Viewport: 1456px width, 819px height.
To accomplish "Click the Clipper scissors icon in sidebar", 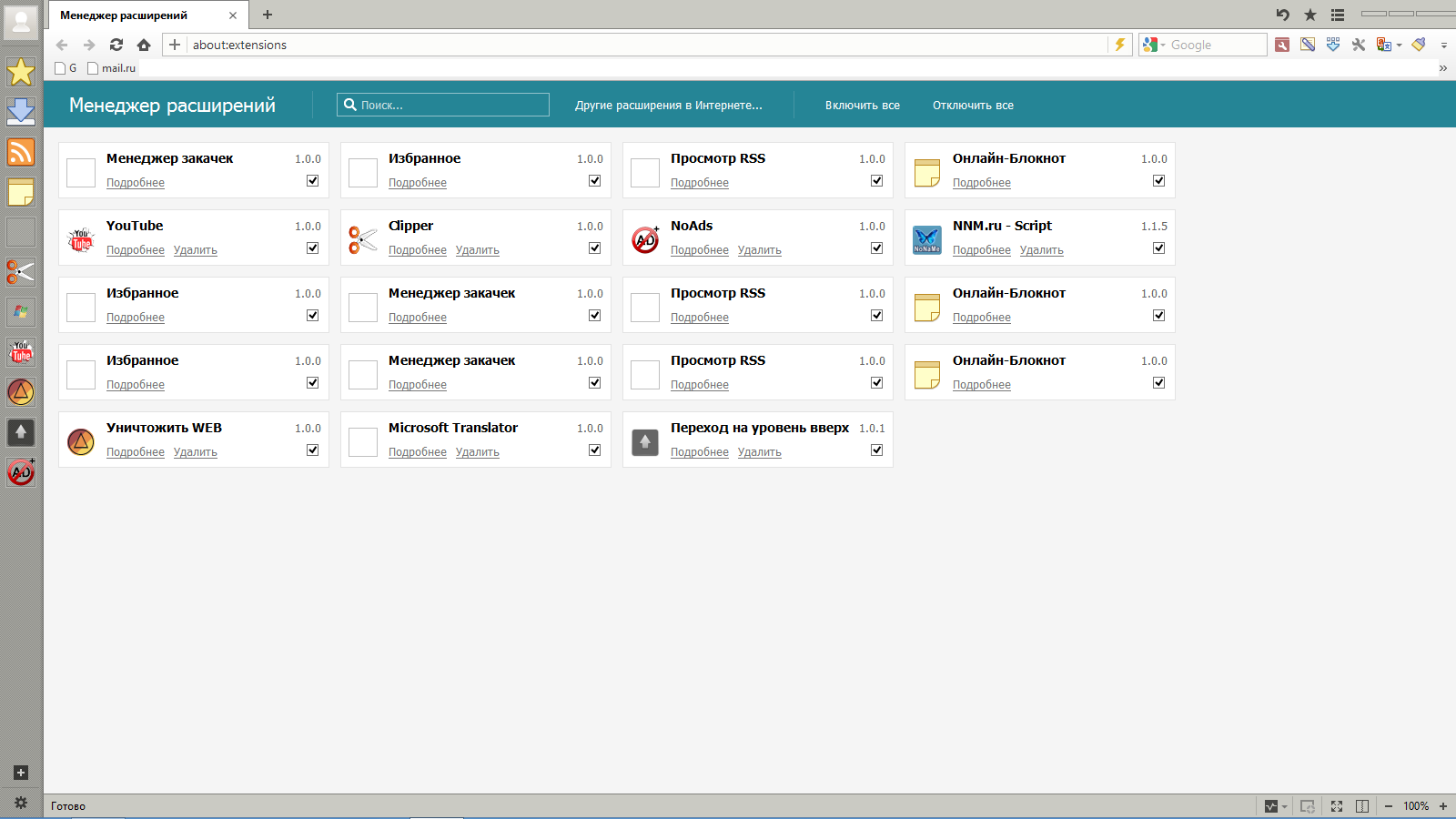I will [x=21, y=272].
